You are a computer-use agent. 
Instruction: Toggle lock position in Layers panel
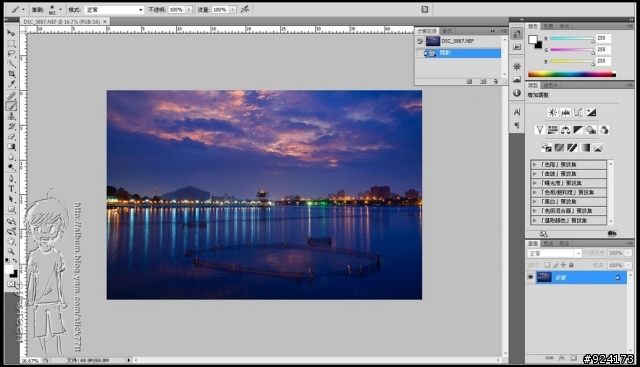563,265
